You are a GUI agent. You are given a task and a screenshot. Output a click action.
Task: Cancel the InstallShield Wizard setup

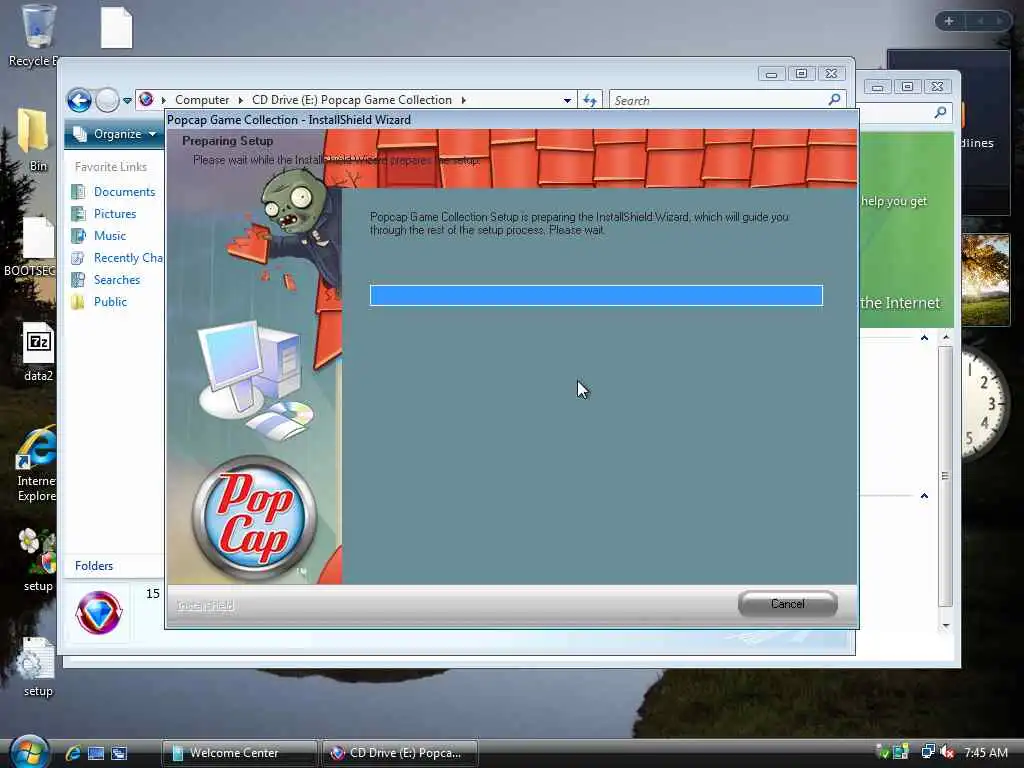click(788, 603)
